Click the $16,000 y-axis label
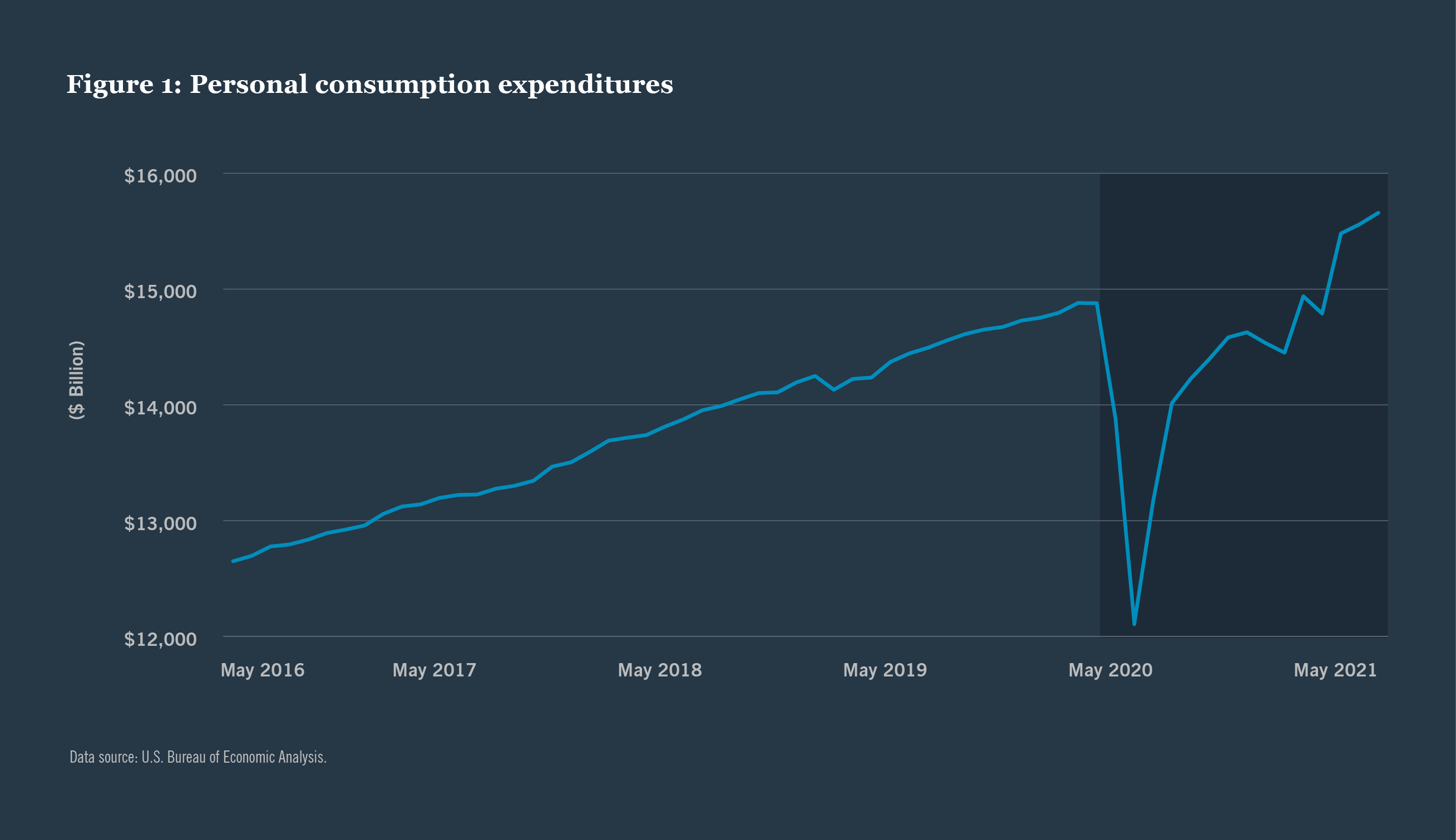The width and height of the screenshot is (1456, 840). (160, 176)
